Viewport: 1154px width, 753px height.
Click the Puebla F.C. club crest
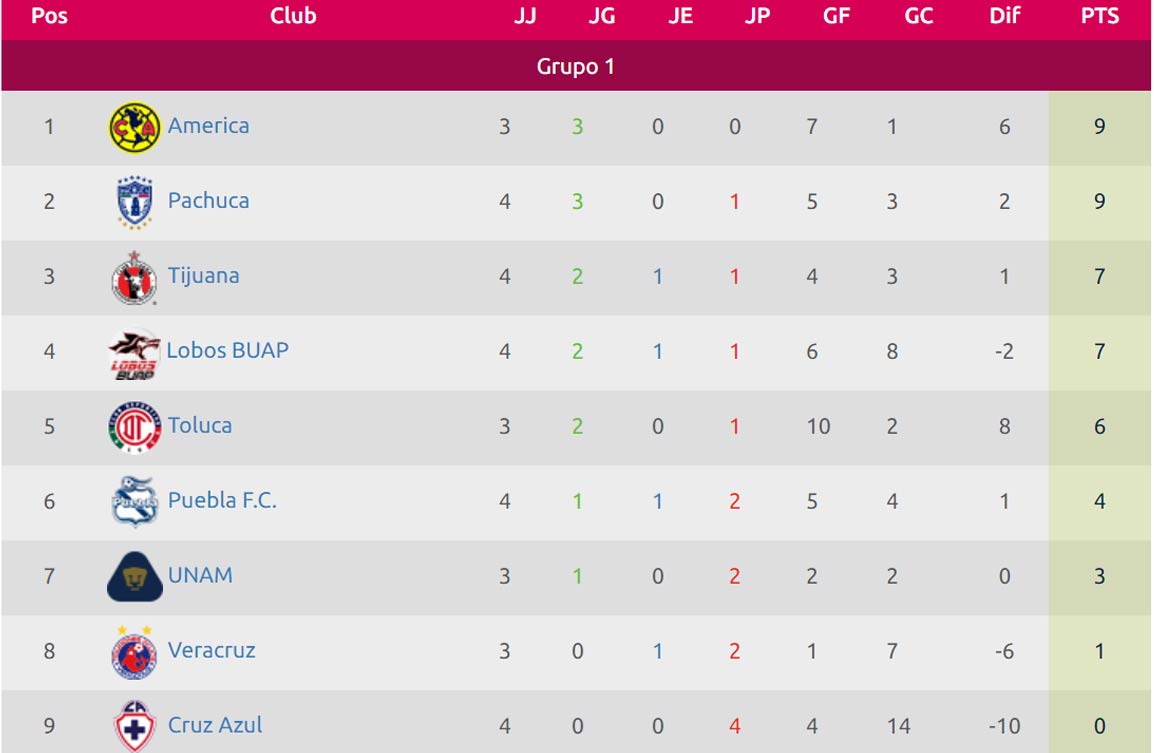point(134,502)
